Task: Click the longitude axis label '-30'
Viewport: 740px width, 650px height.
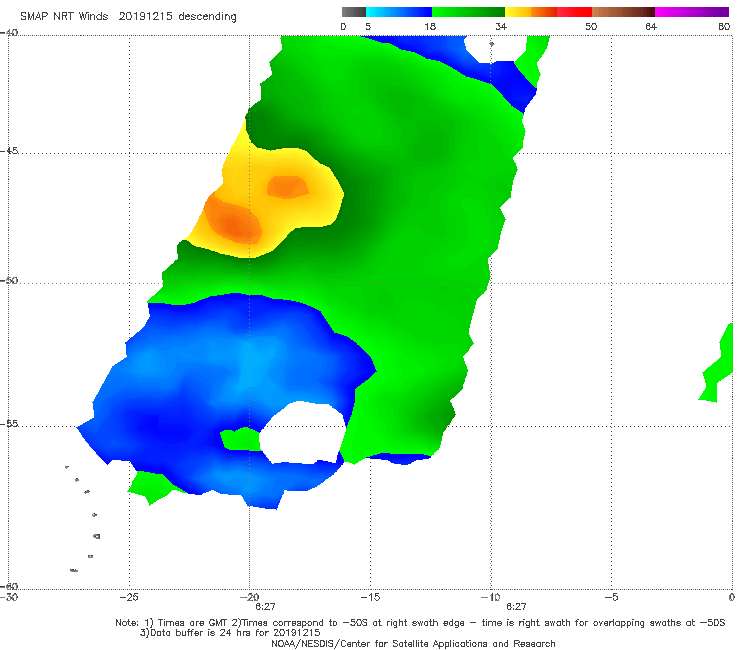Action: coord(9,597)
